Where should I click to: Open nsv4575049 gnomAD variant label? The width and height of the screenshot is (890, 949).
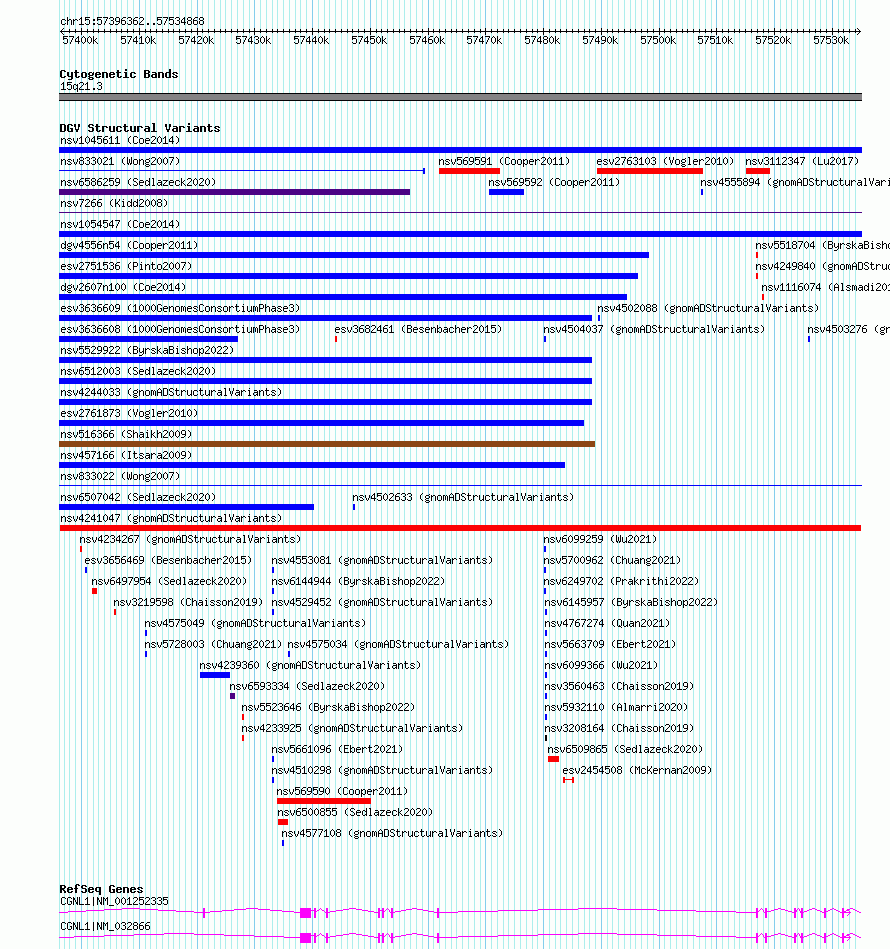(255, 623)
